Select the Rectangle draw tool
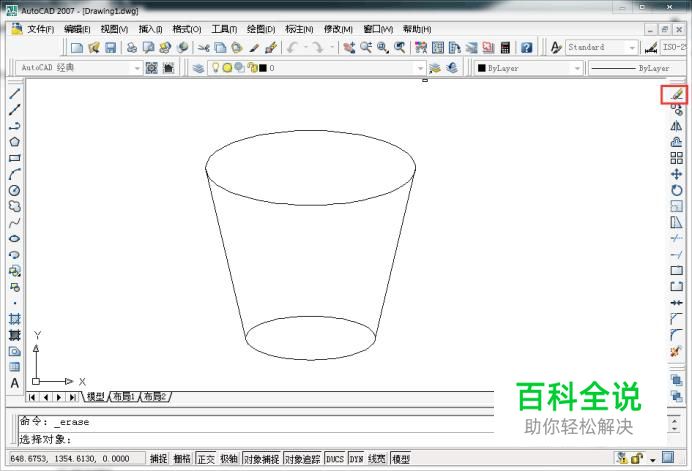The width and height of the screenshot is (692, 471). 15,158
